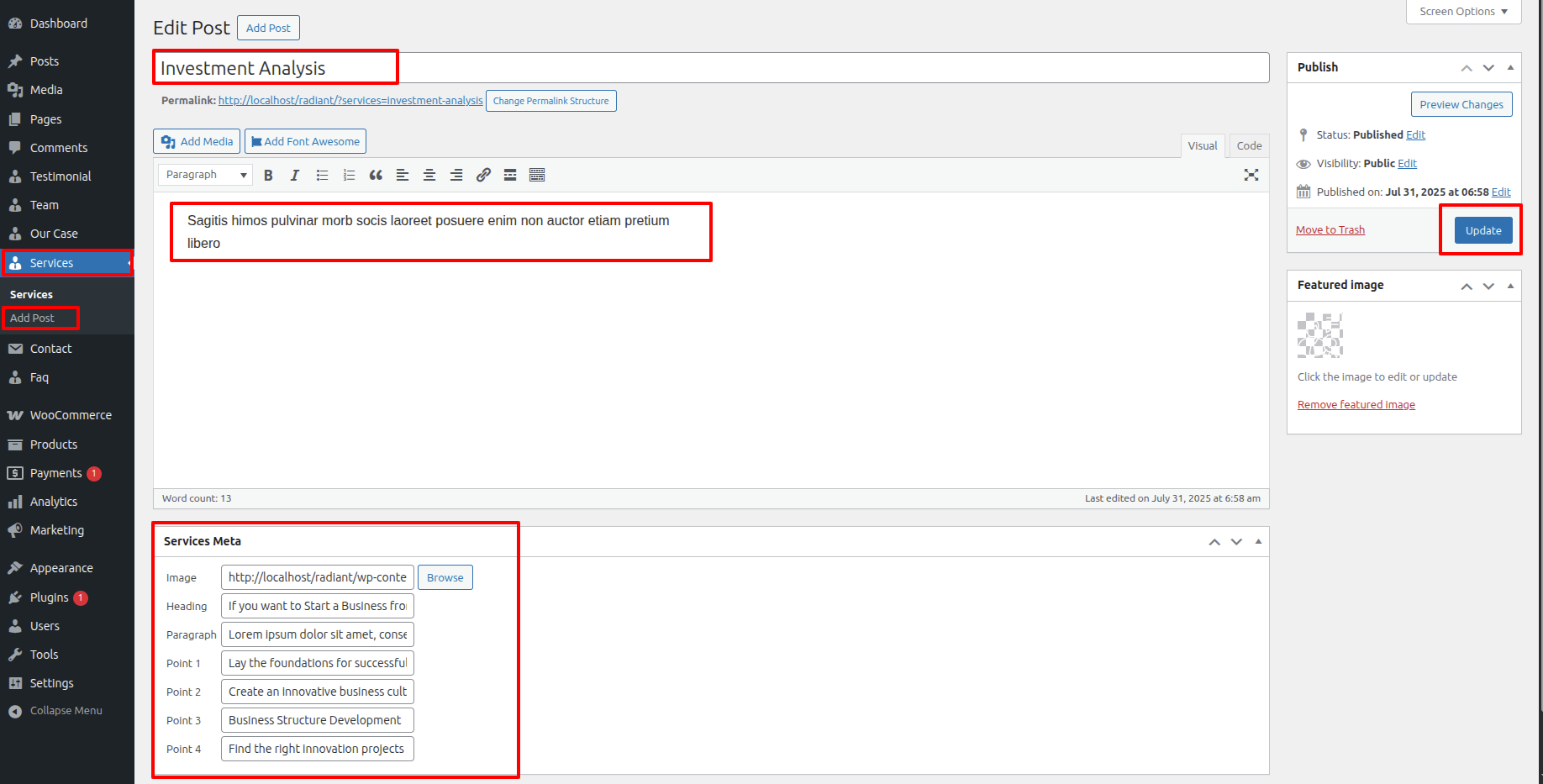Click the Move to Trash link
The height and width of the screenshot is (784, 1543).
(x=1330, y=230)
